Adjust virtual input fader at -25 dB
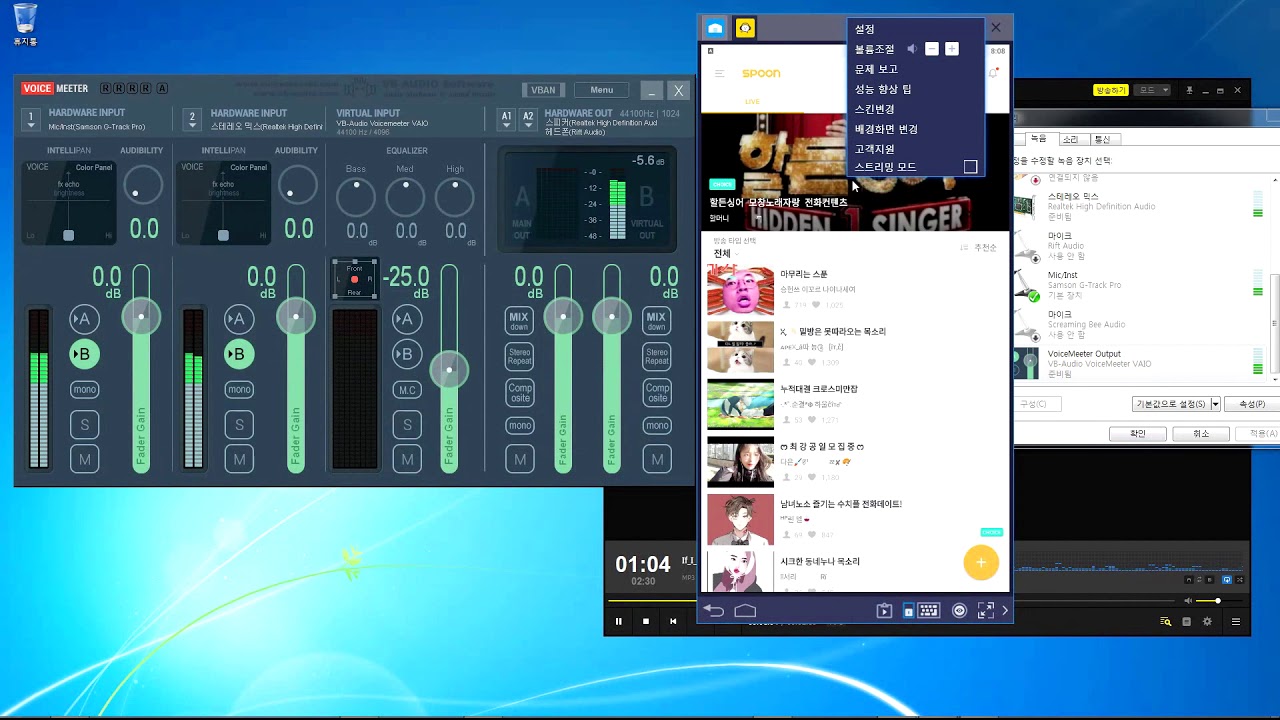The width and height of the screenshot is (1280, 720). (449, 369)
